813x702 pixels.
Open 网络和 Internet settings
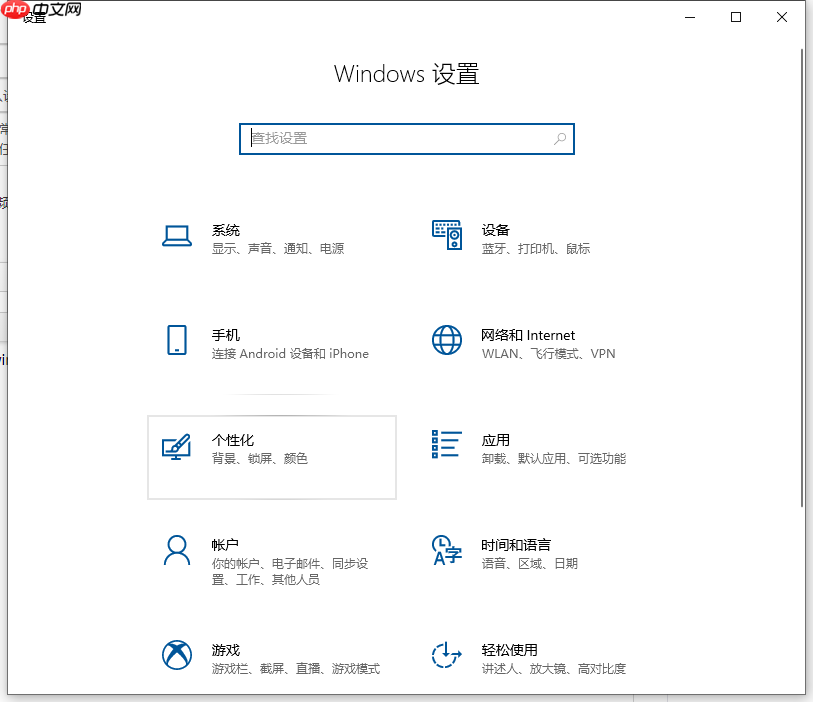click(x=529, y=335)
